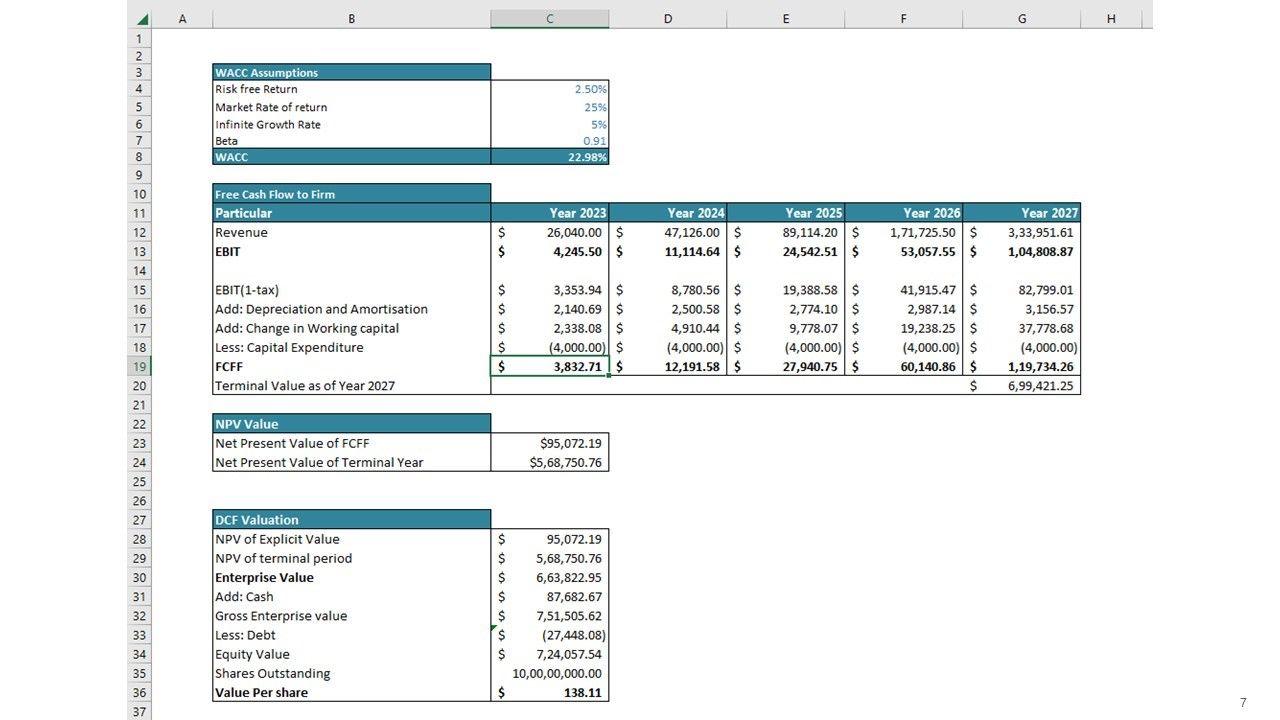Click the Select All corner triangle
This screenshot has height=720, width=1280.
(x=141, y=19)
